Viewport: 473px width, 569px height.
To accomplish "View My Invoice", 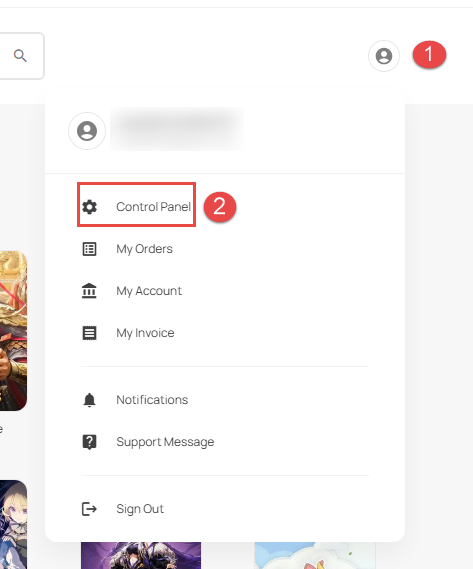I will (145, 333).
